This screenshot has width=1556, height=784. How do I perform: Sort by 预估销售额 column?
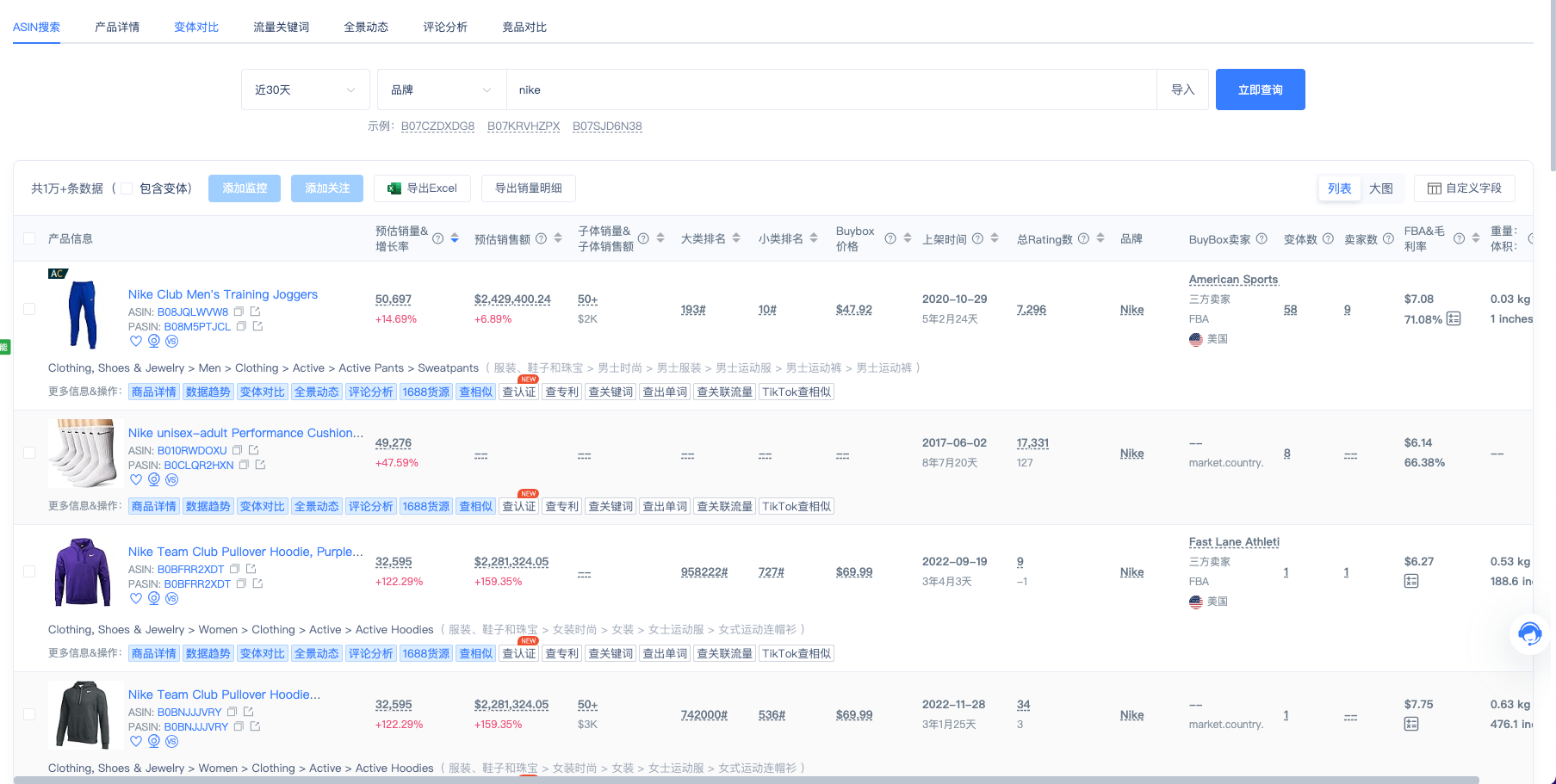[558, 238]
